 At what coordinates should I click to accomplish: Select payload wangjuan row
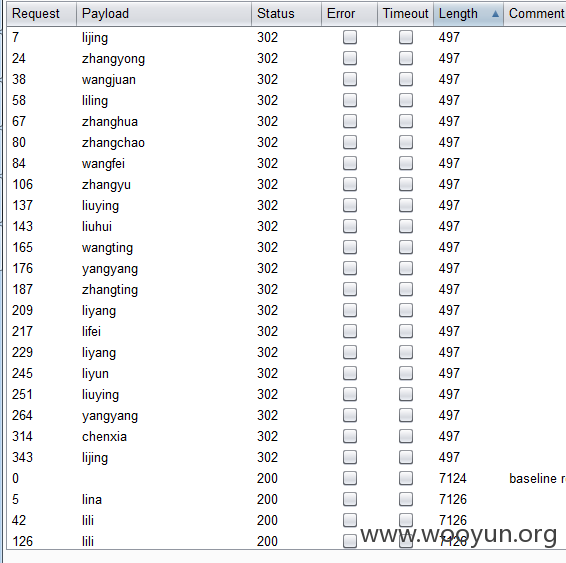coord(109,80)
